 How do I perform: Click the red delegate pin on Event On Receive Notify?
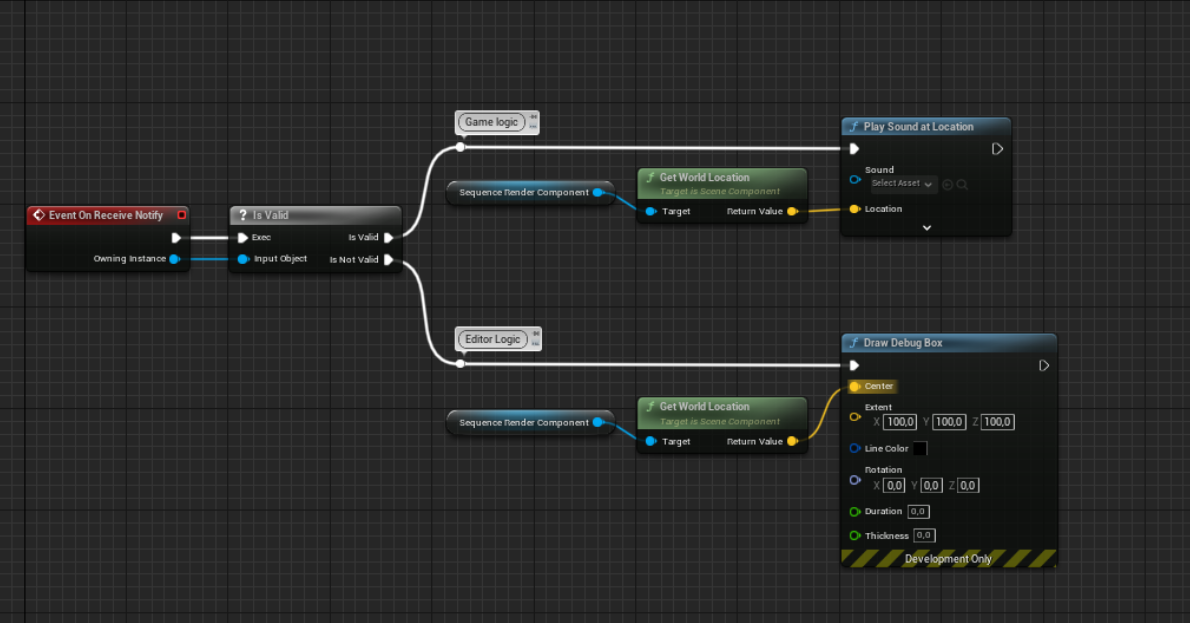[x=181, y=215]
